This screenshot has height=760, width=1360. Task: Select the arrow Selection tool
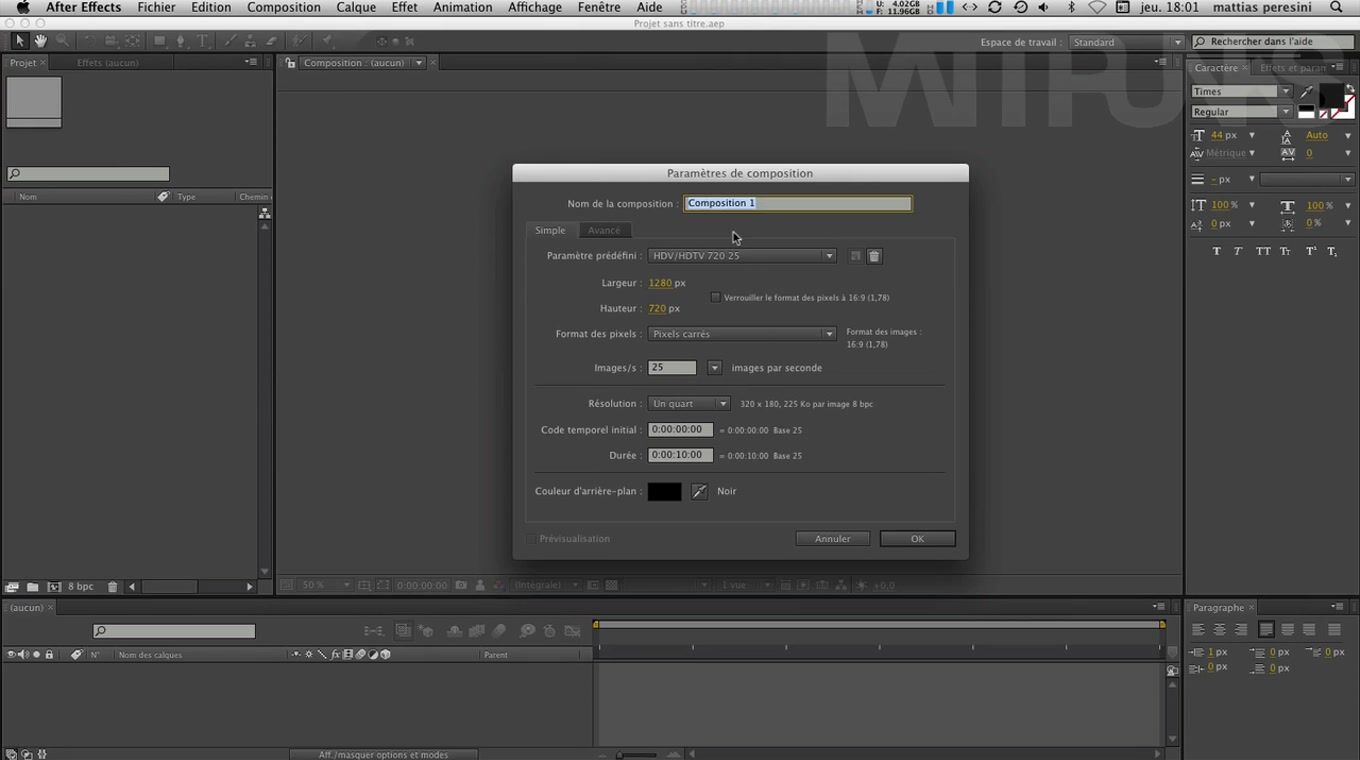tap(19, 41)
